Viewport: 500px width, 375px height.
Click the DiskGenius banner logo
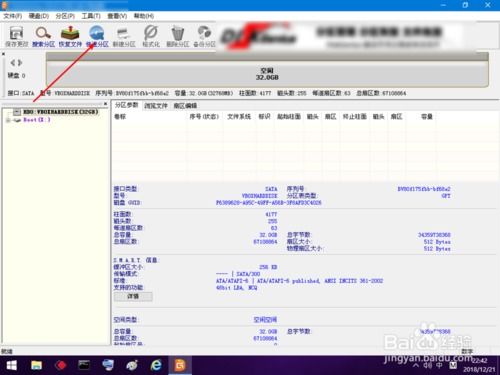pos(258,37)
